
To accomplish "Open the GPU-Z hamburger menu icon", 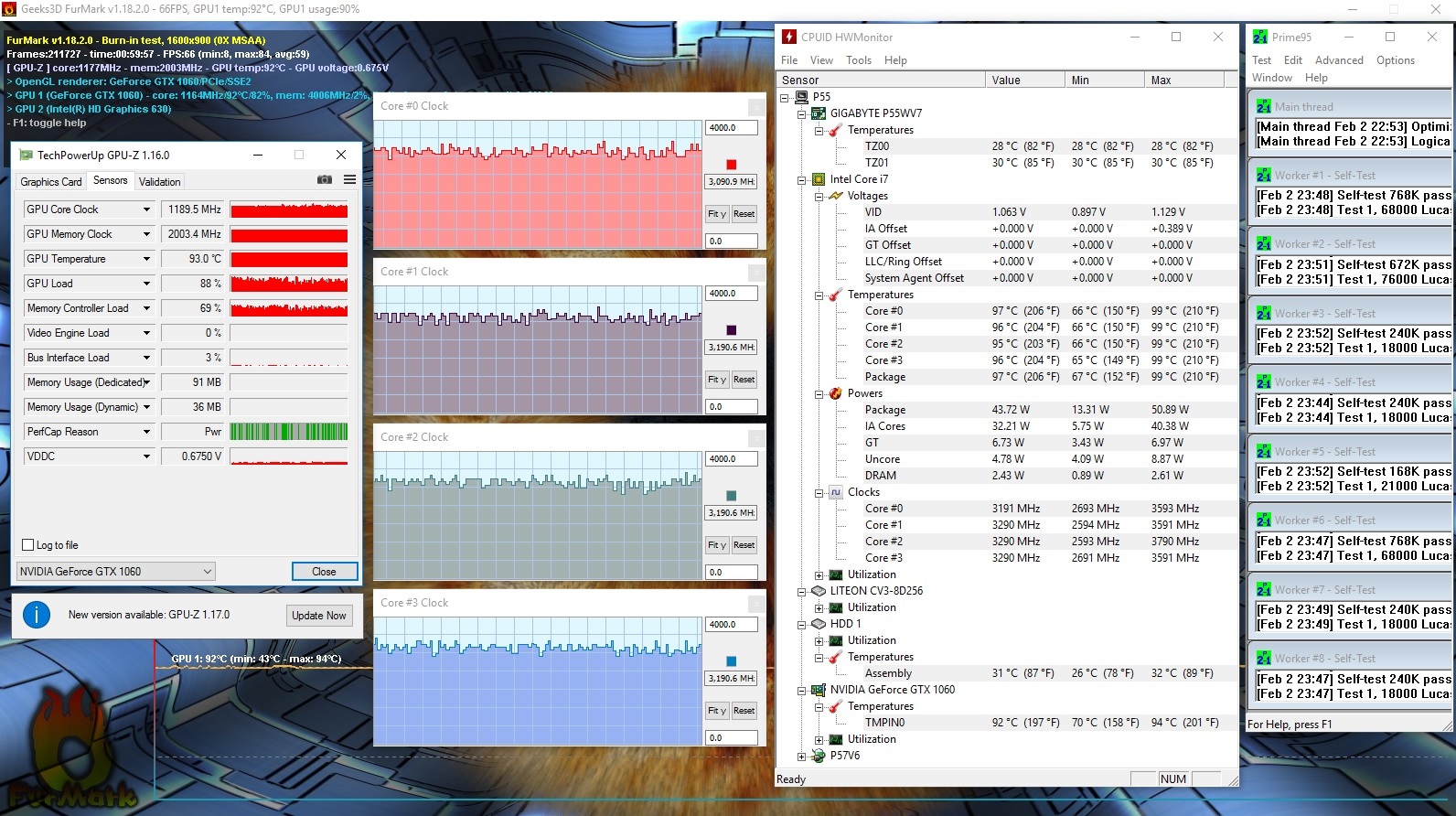I will point(349,180).
